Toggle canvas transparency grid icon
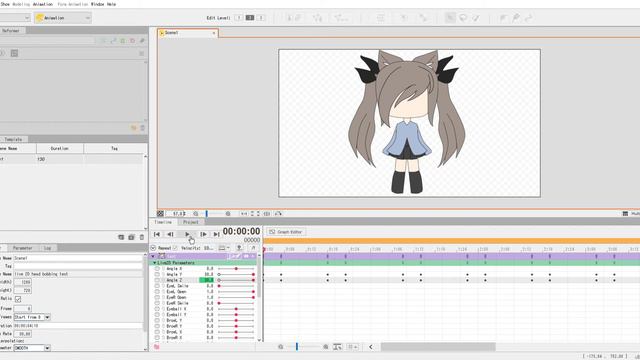The image size is (640, 360). pos(160,213)
